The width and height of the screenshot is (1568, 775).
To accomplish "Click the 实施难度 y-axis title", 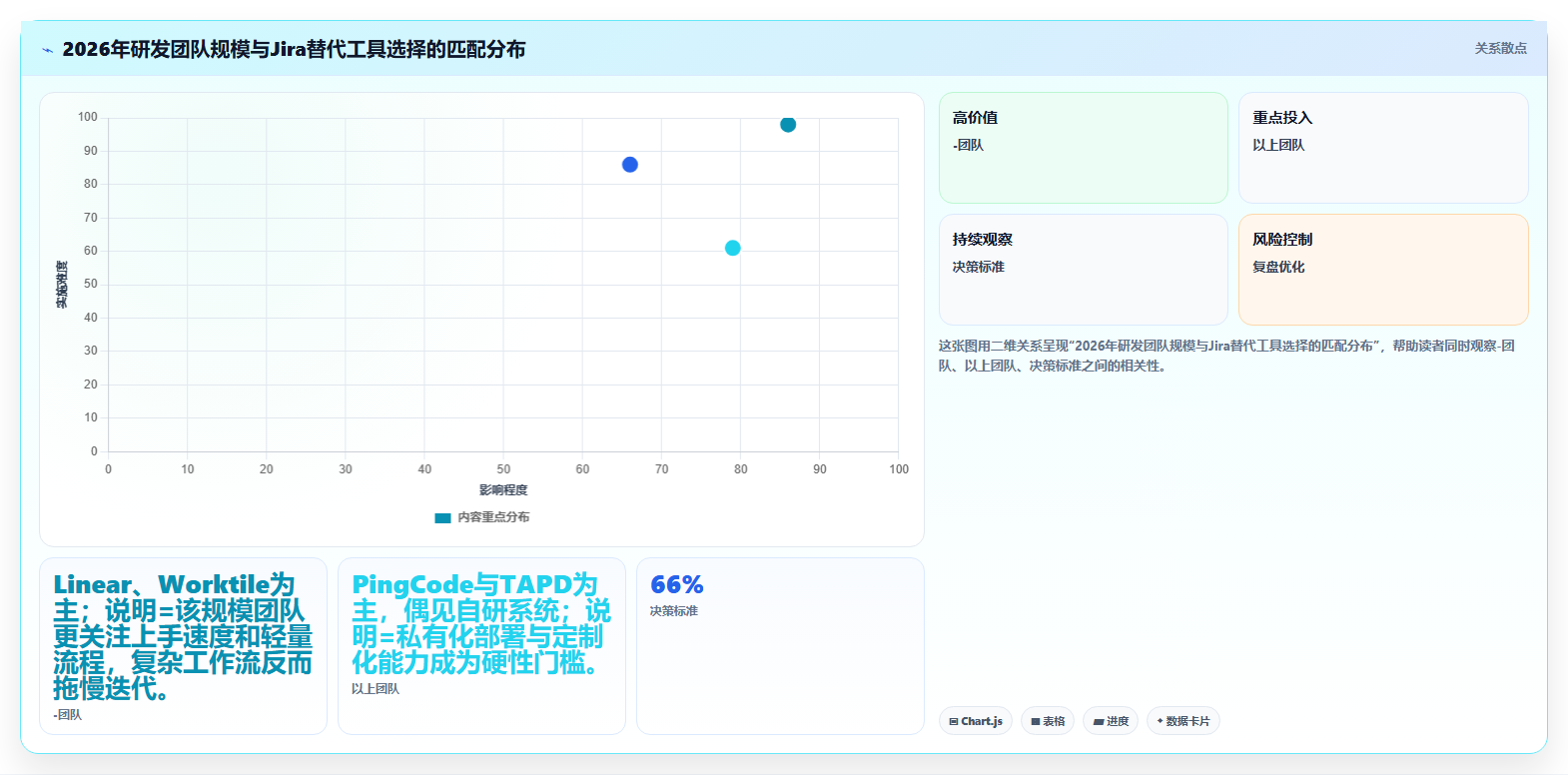I will [62, 285].
